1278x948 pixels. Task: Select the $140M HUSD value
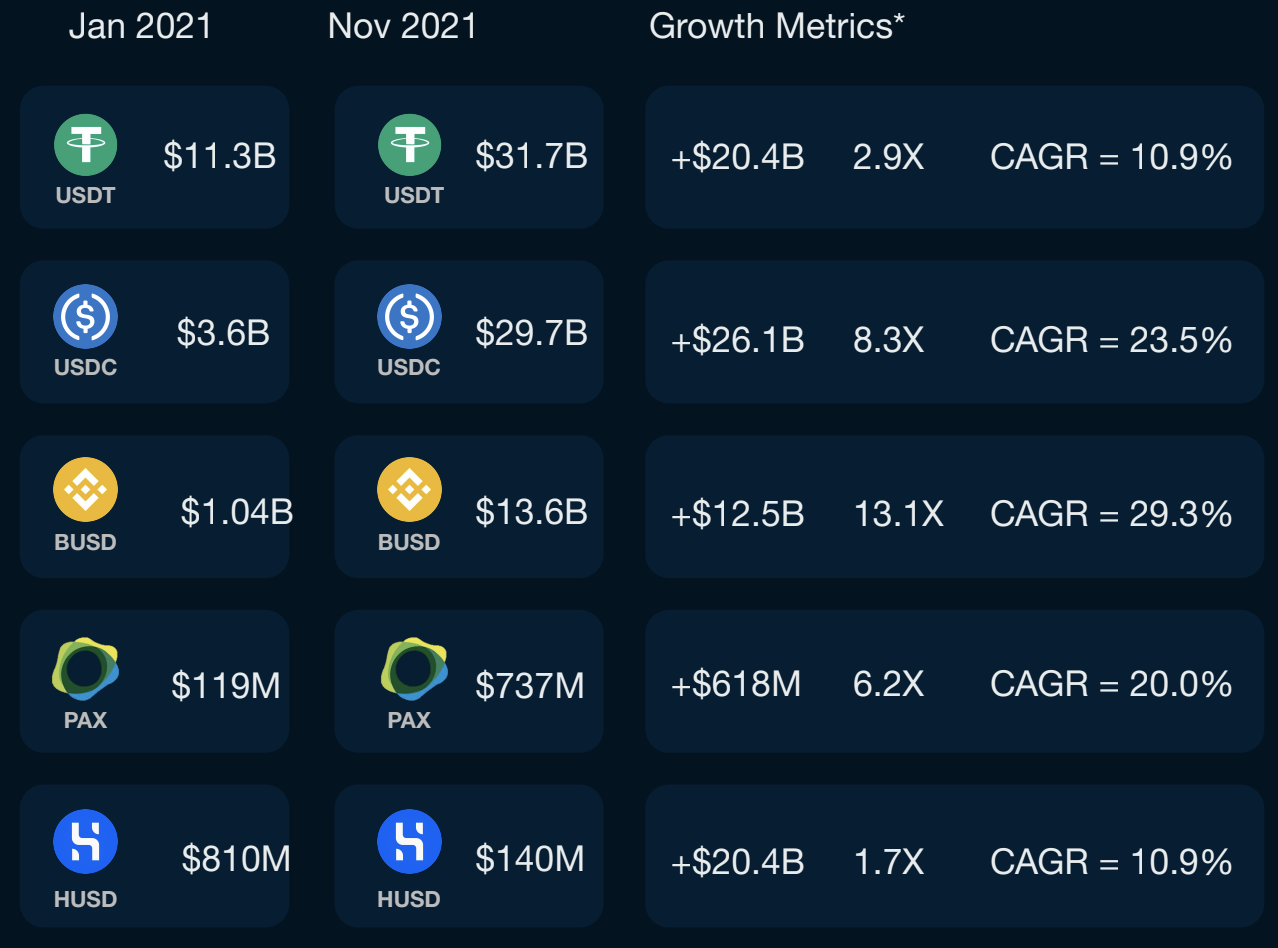click(x=530, y=859)
